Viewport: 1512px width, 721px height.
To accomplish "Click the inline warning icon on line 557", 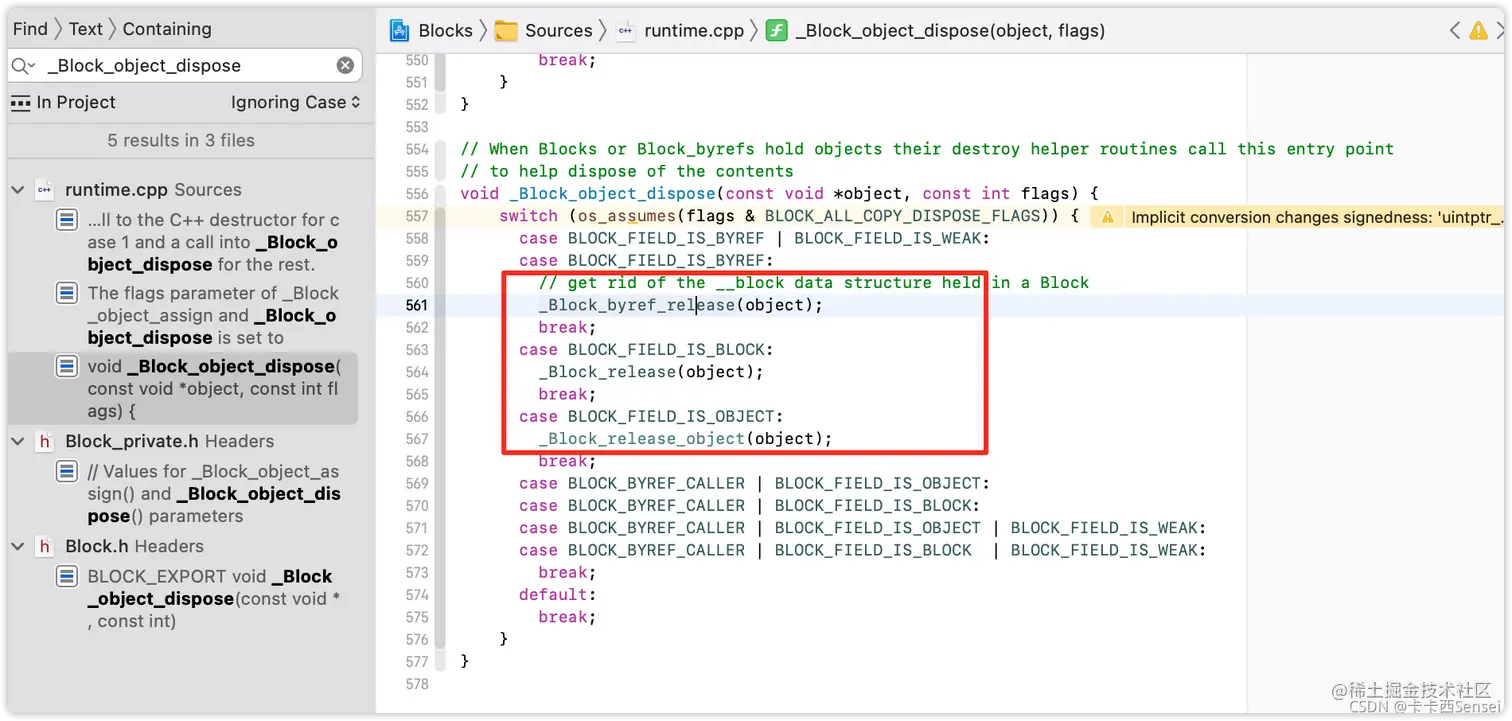I will pos(1106,217).
